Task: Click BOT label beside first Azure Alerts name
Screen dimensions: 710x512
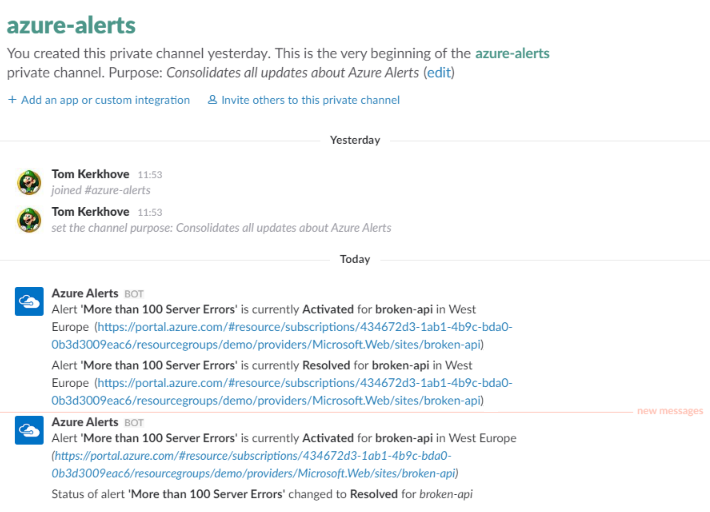Action: (134, 294)
